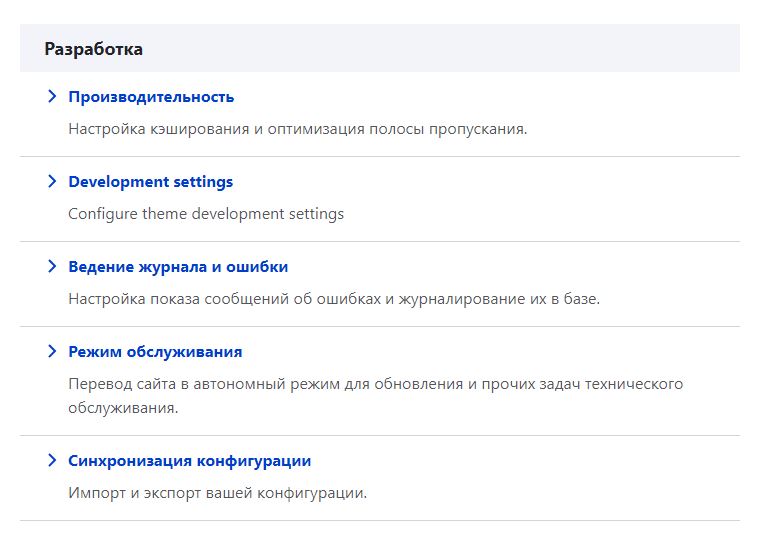Click the Настройка кэширования description text
This screenshot has width=762, height=547.
[297, 129]
